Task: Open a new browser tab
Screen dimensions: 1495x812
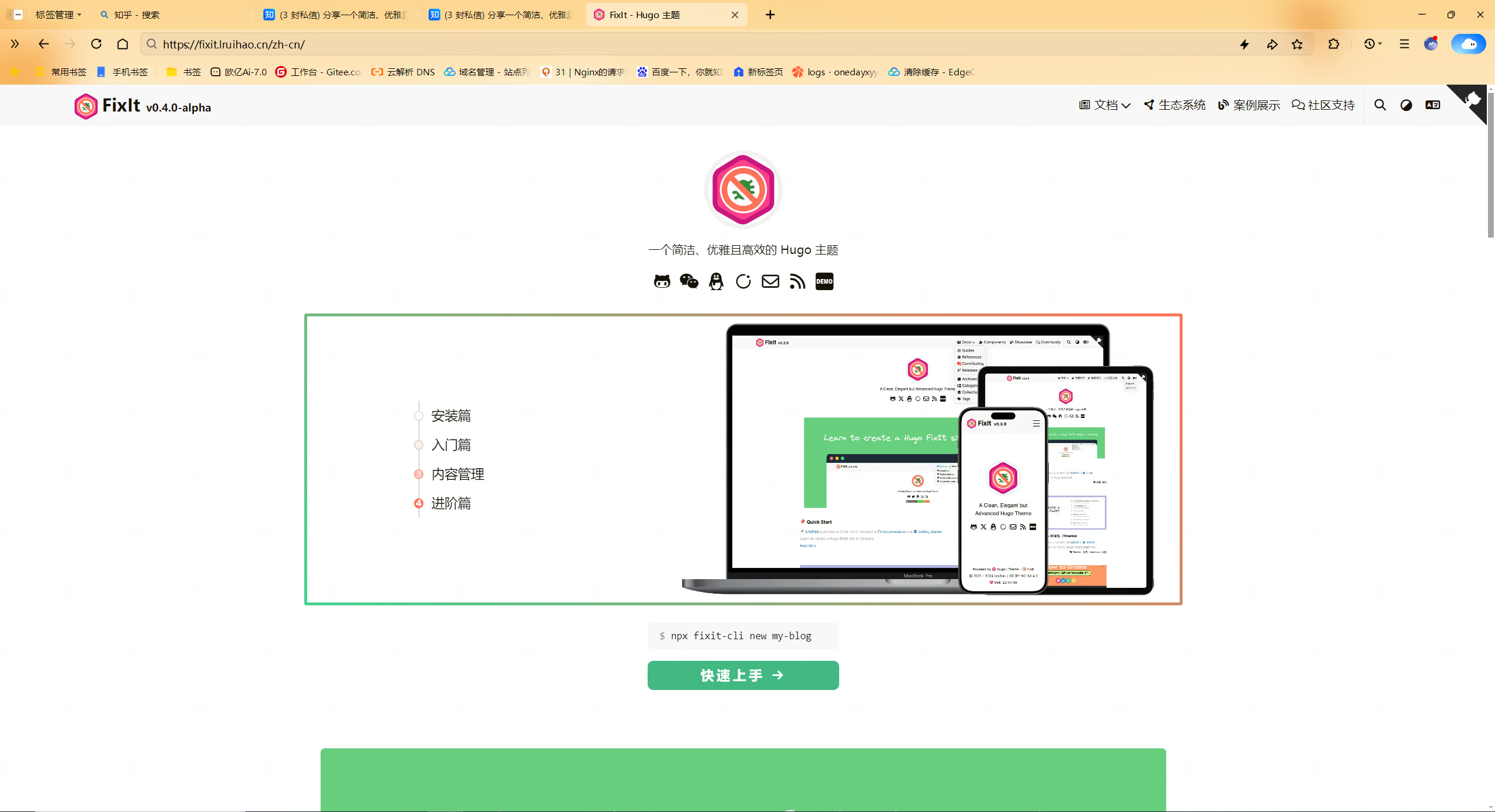Action: (770, 15)
